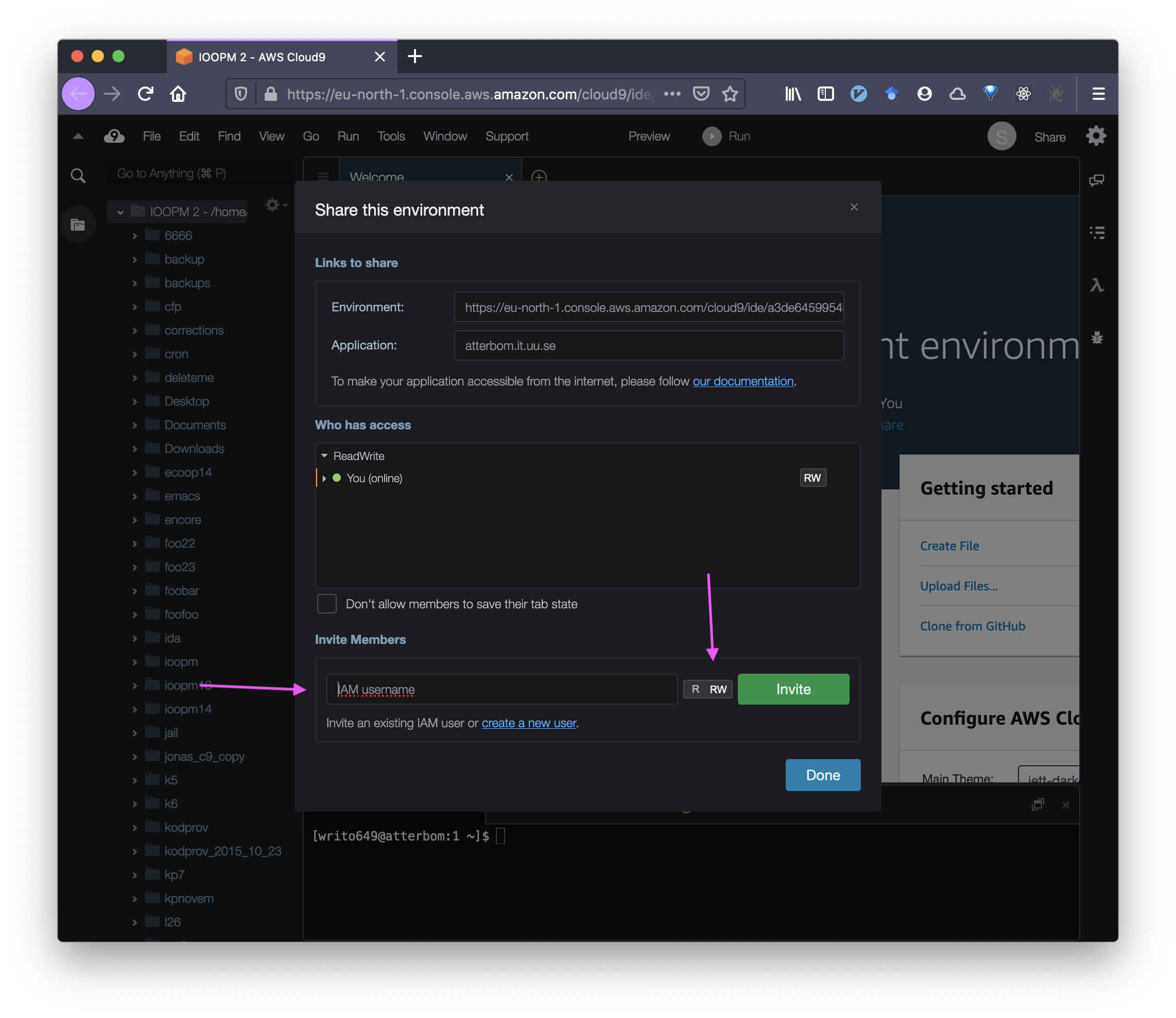Reload the page with the refresh icon
This screenshot has width=1176, height=1018.
tap(146, 94)
